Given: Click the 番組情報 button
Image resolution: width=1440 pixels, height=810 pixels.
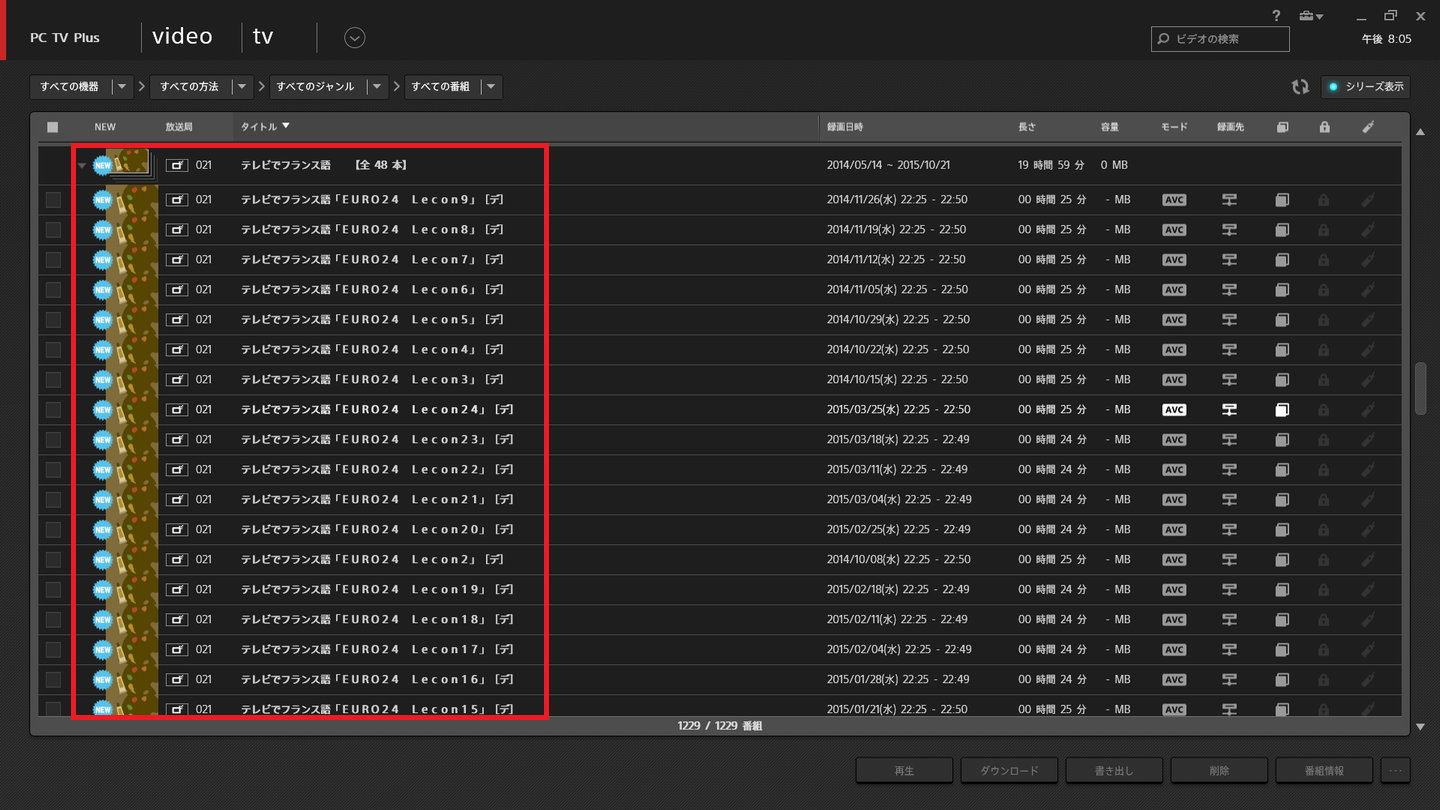Looking at the screenshot, I should (1324, 771).
